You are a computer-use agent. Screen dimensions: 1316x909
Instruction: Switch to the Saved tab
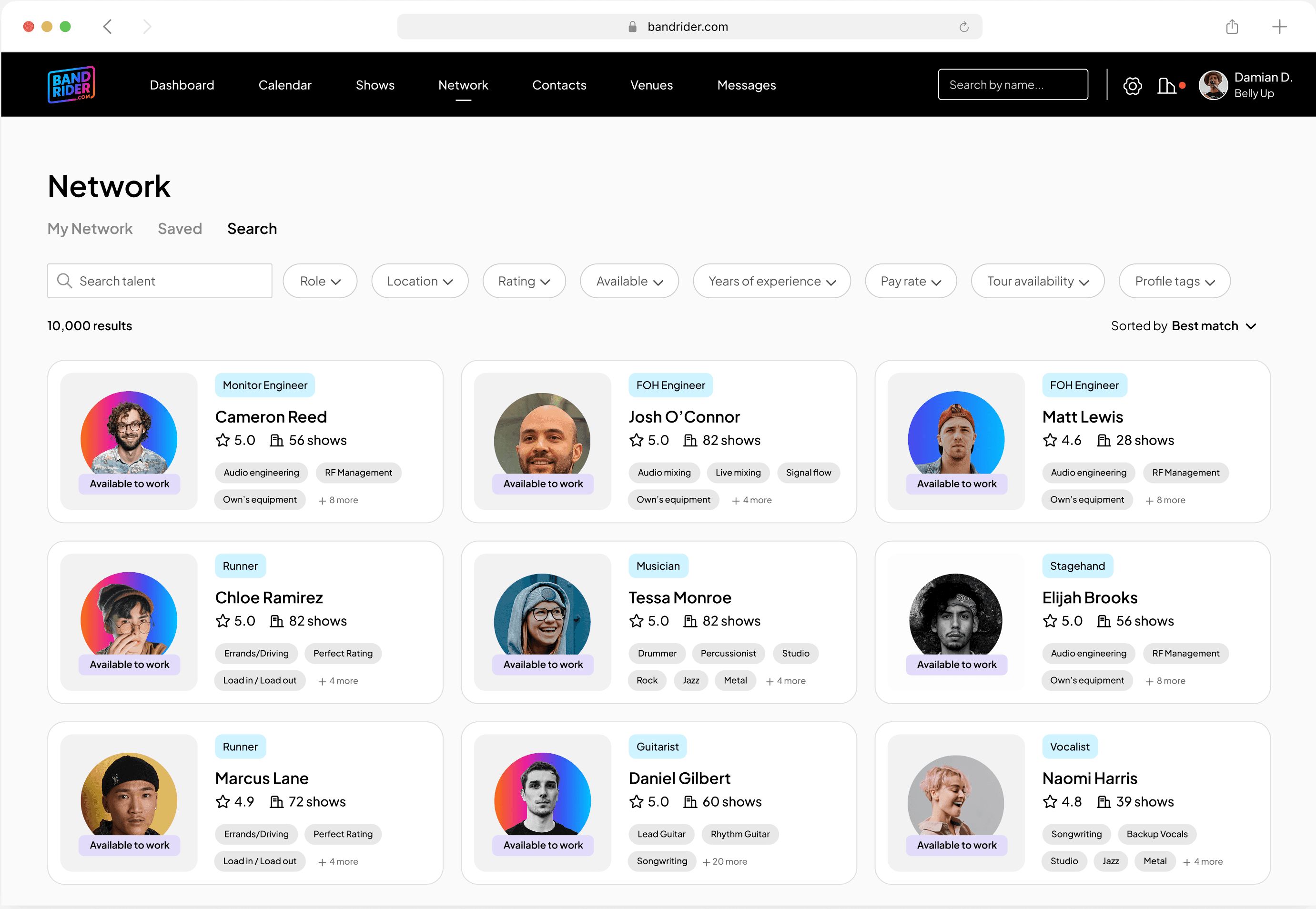179,228
